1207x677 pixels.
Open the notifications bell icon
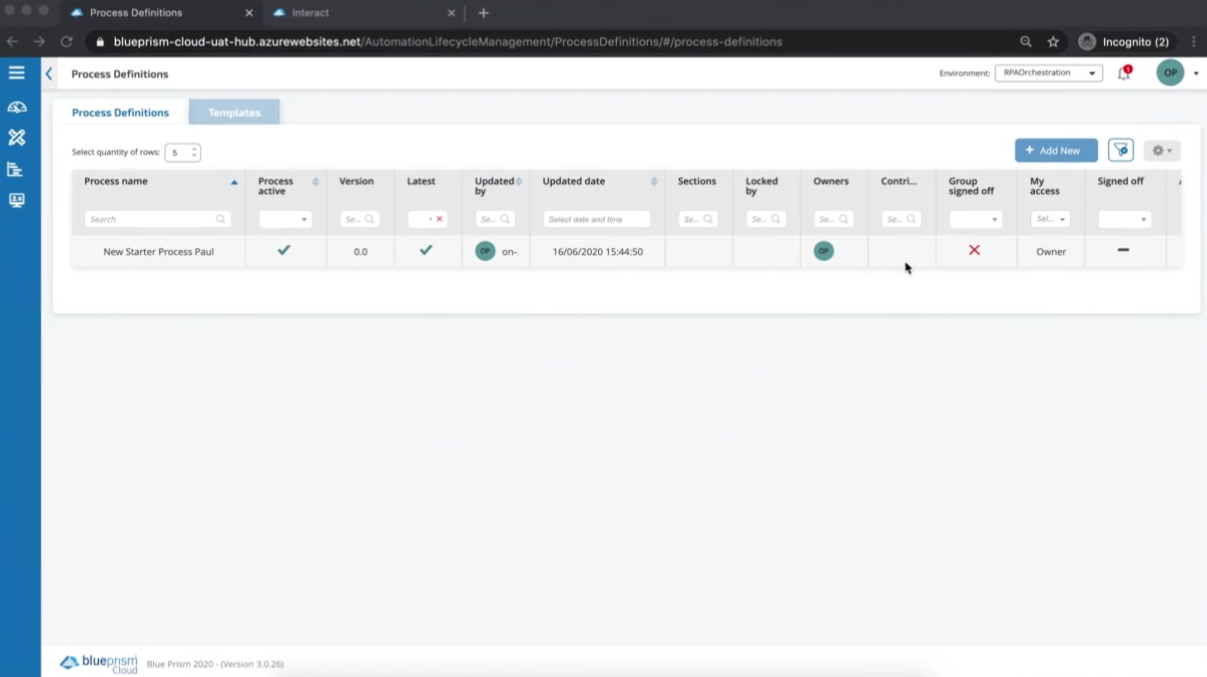point(1122,73)
